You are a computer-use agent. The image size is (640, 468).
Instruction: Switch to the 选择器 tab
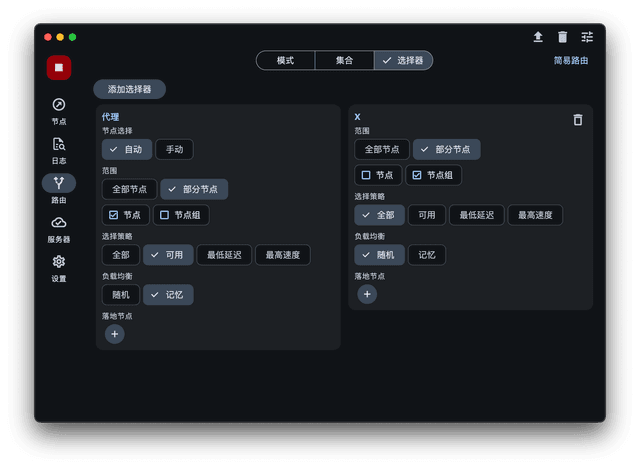403,60
